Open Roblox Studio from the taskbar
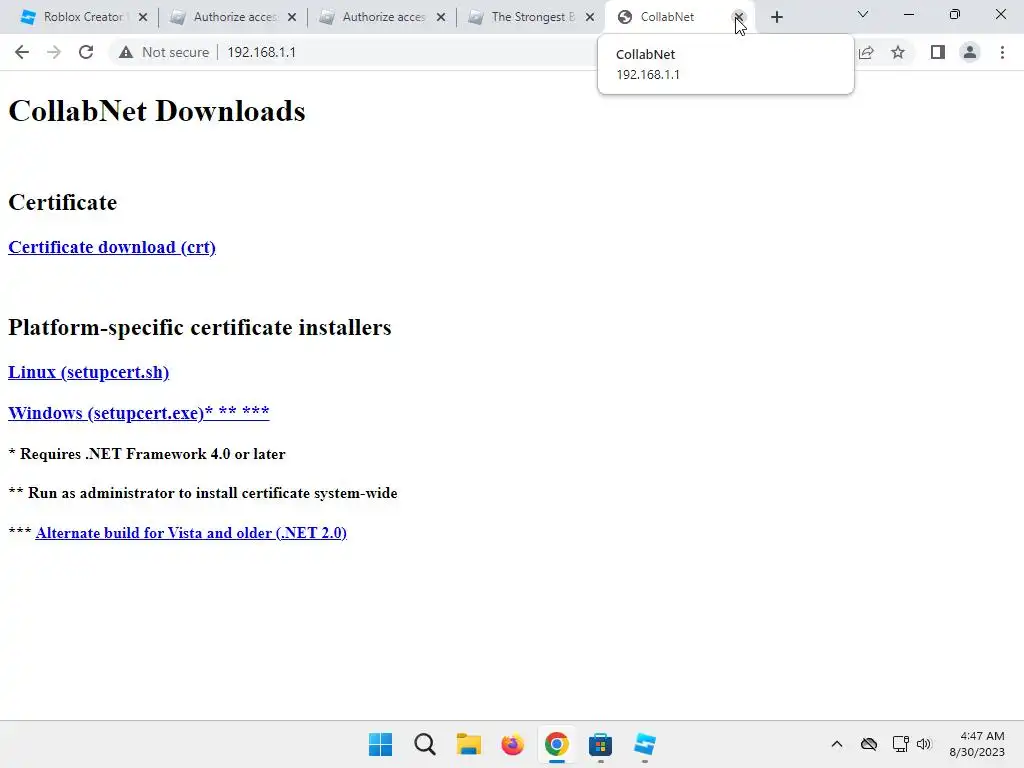Screen dimensions: 1024x768 click(645, 744)
